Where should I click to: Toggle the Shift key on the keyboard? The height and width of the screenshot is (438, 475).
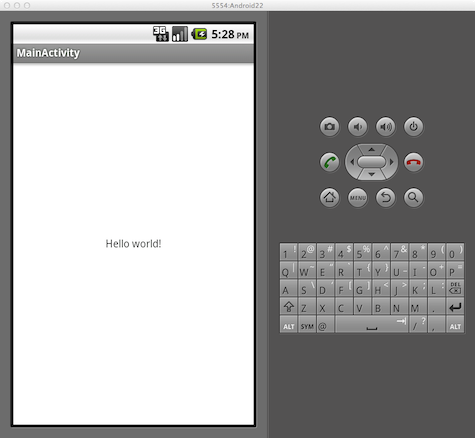point(289,306)
